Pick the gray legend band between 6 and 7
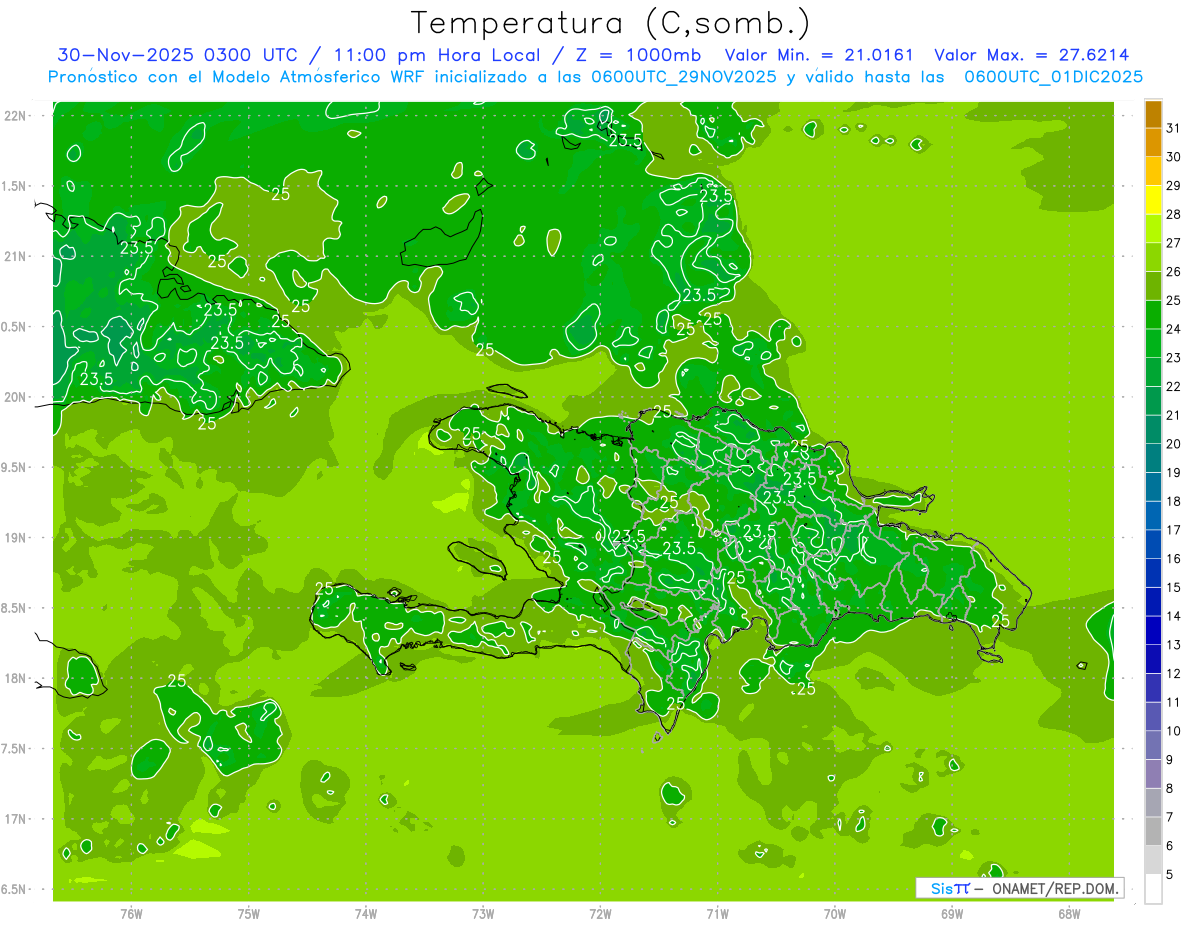This screenshot has width=1200, height=927. tap(1153, 832)
